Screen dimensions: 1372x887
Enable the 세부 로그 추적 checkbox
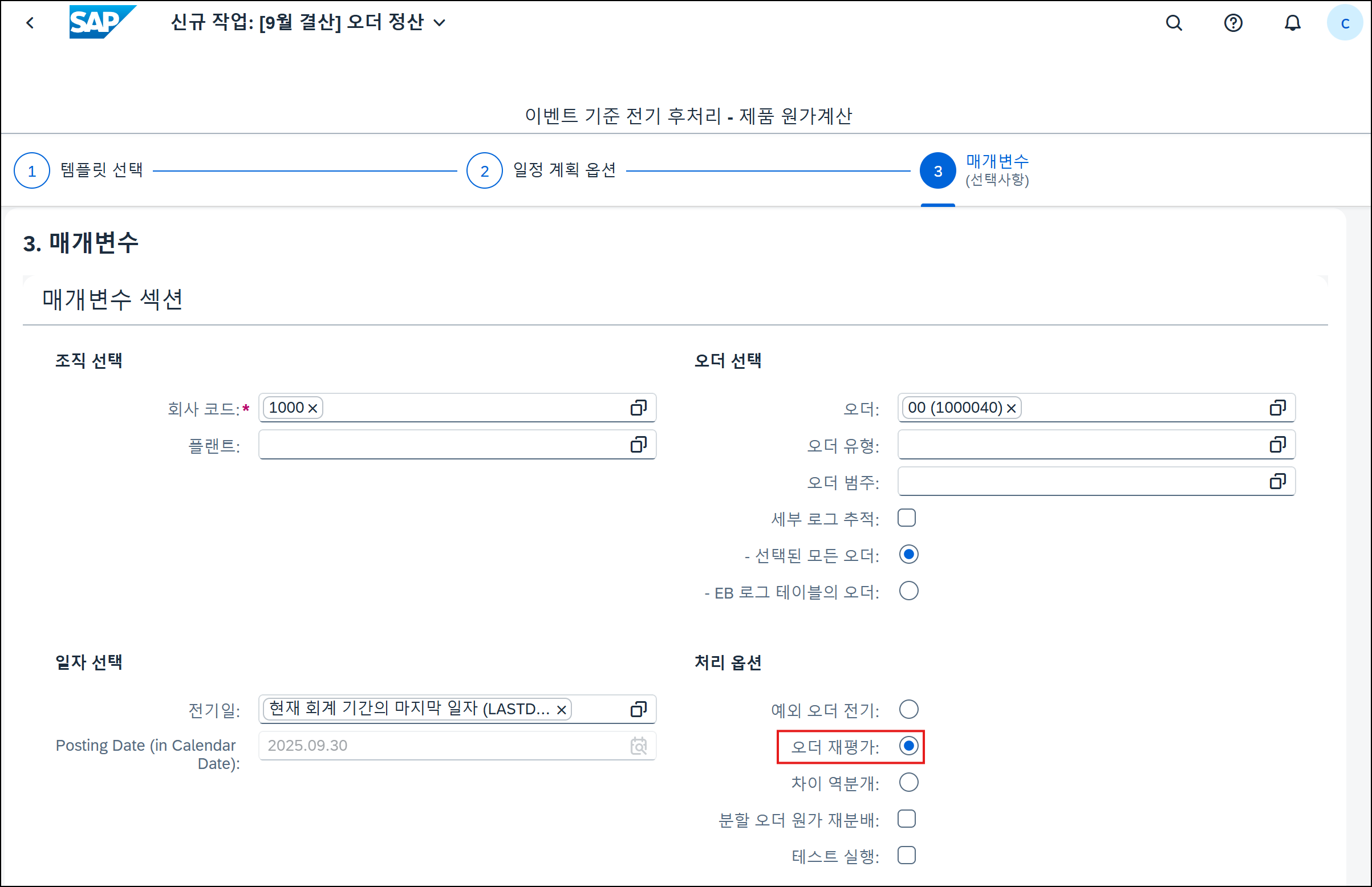click(907, 518)
